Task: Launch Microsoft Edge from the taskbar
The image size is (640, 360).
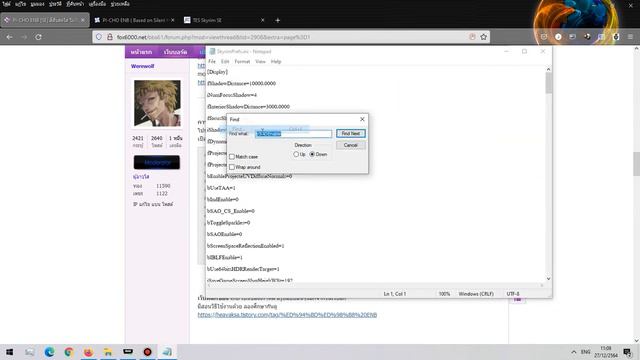Action: (x=49, y=352)
